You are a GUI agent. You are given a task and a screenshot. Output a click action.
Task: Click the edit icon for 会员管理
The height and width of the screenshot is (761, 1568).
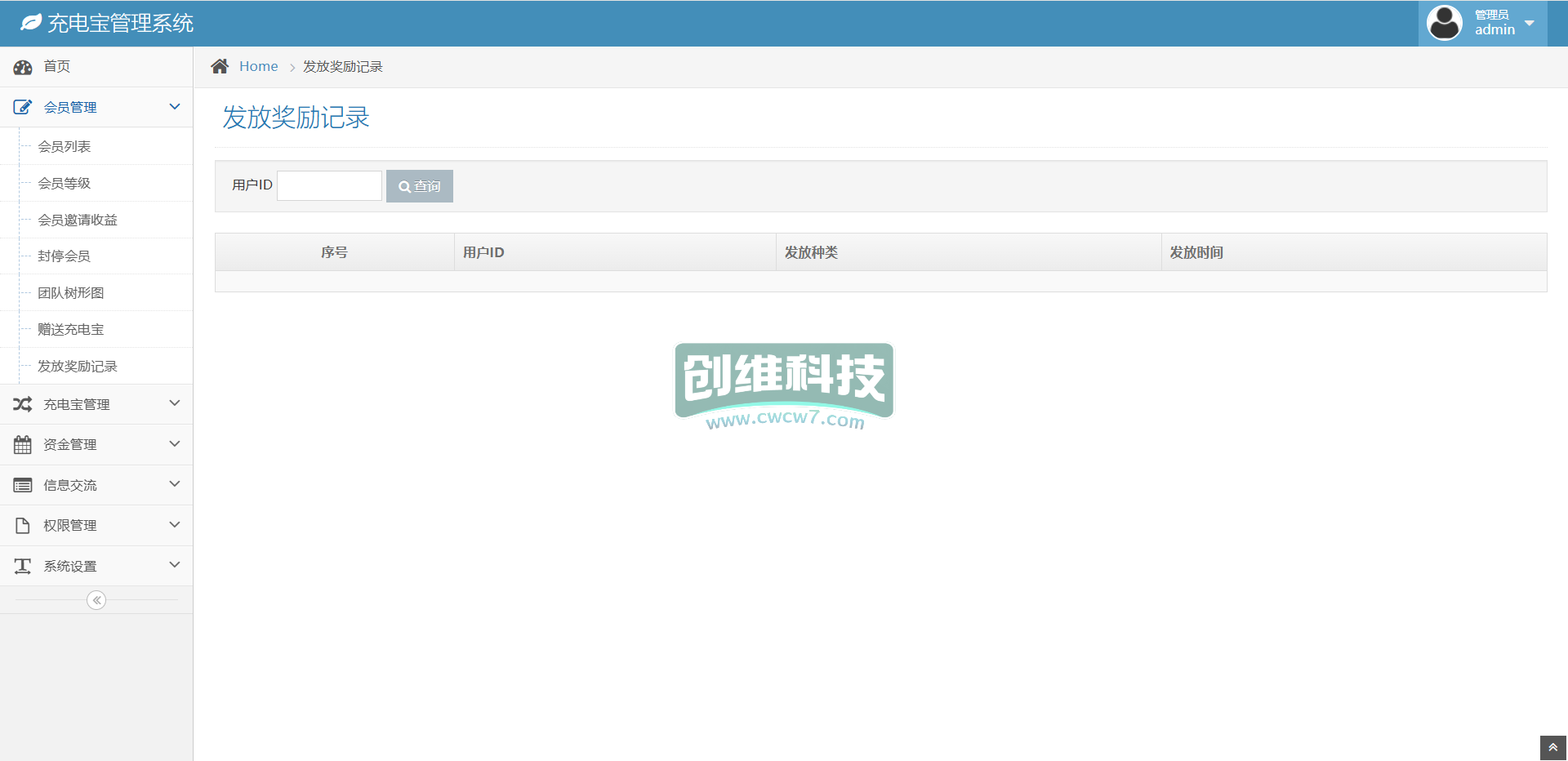[23, 107]
